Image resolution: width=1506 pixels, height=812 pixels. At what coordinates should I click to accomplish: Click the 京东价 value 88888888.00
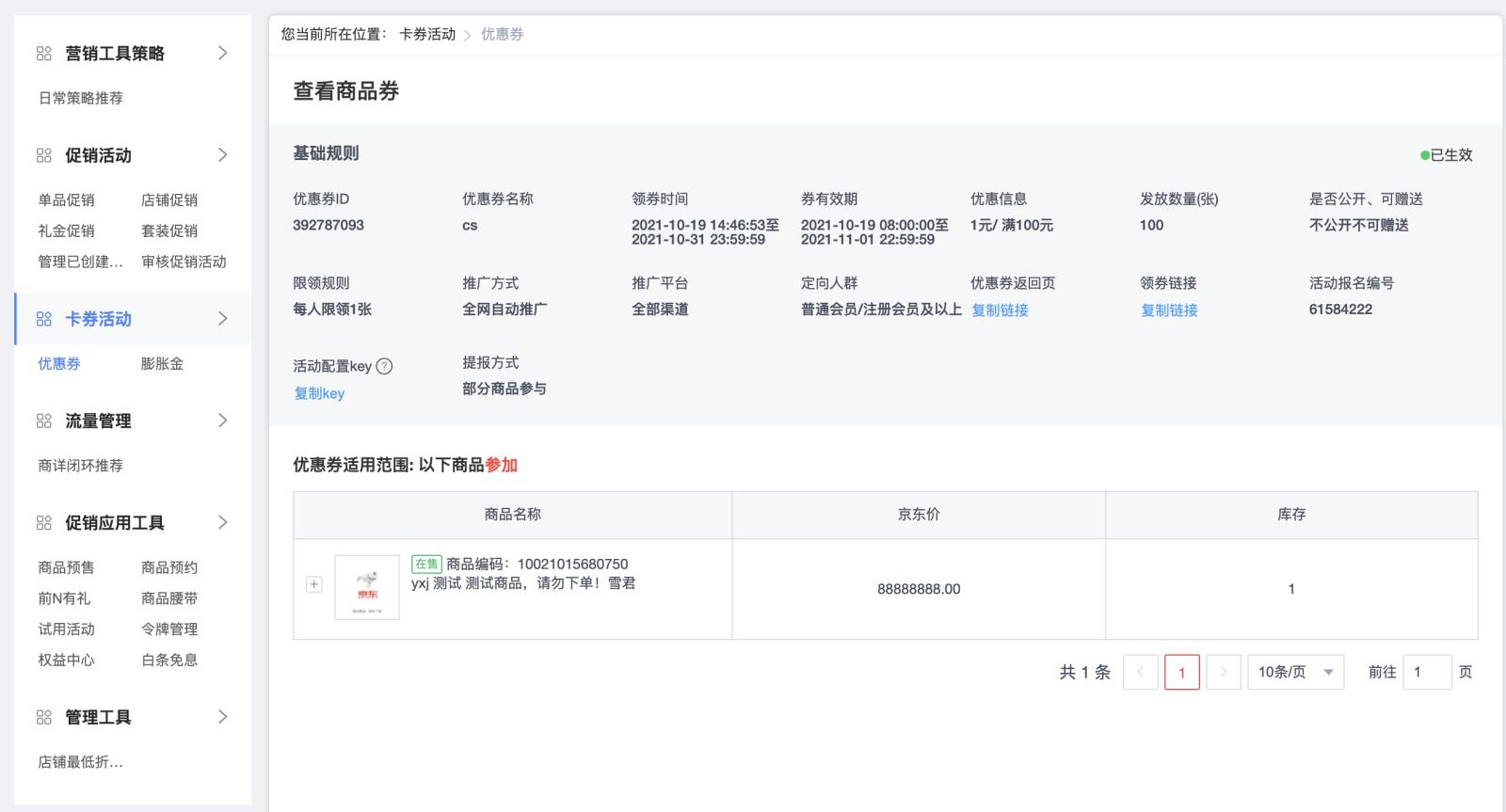(919, 589)
